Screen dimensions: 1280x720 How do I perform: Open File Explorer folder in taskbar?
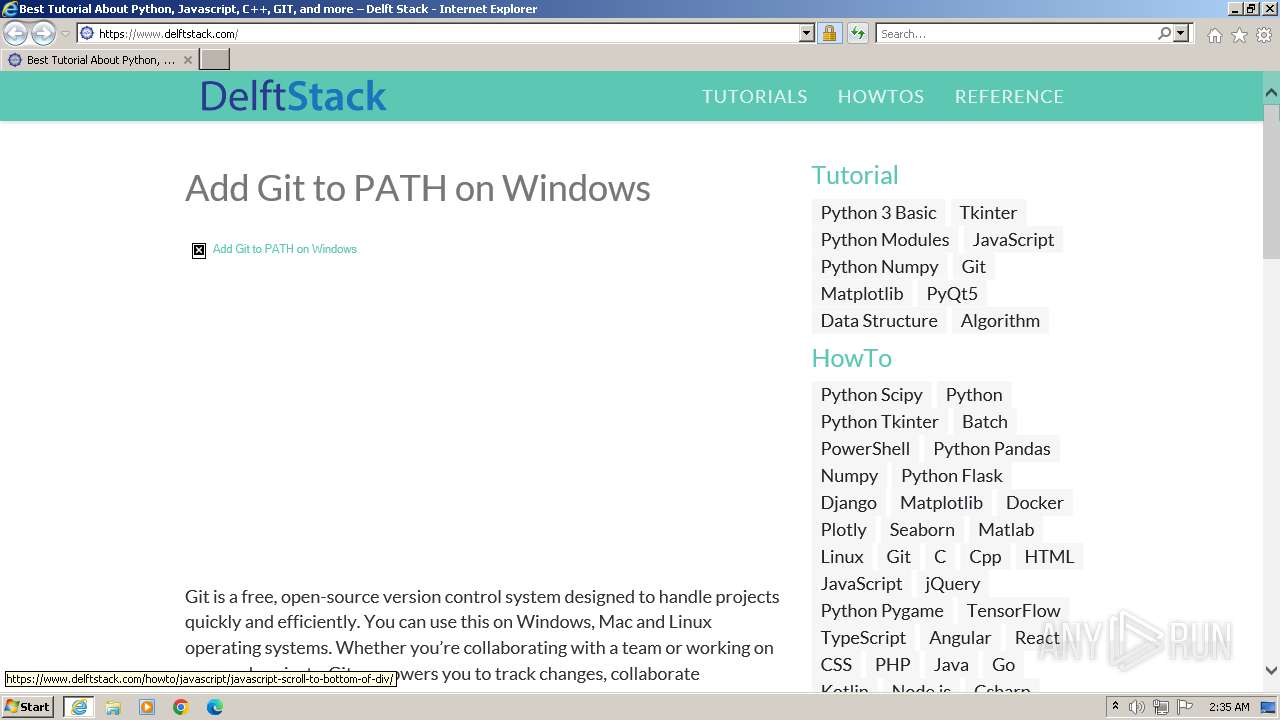(113, 707)
